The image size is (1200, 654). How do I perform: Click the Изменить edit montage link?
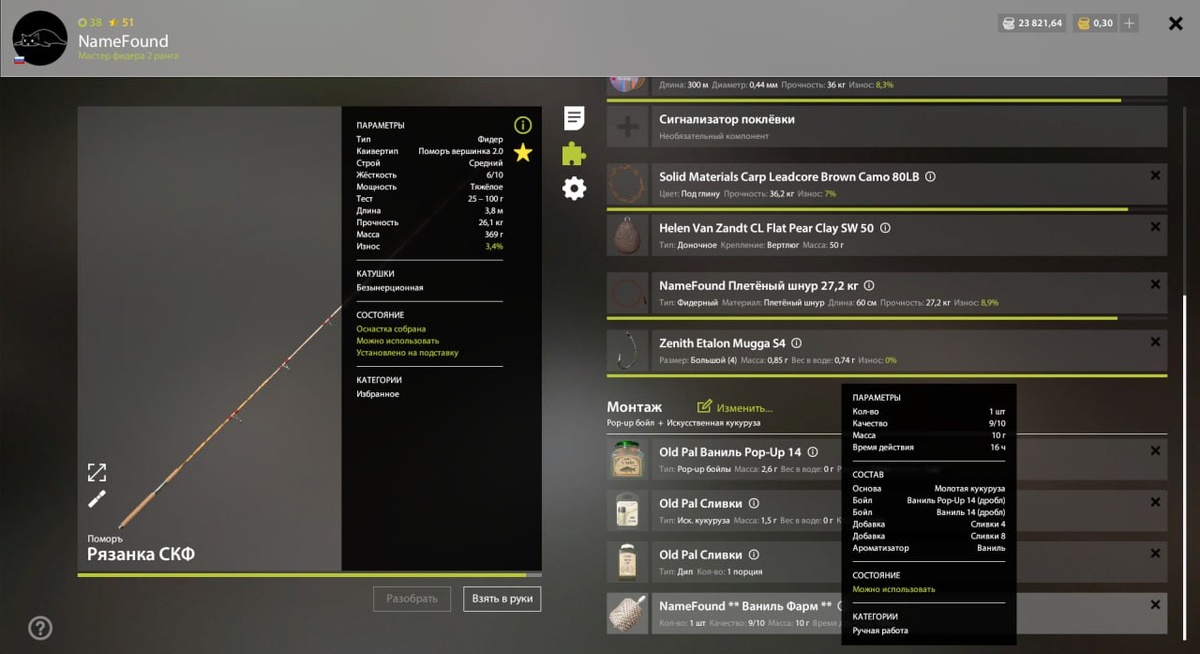(x=735, y=408)
